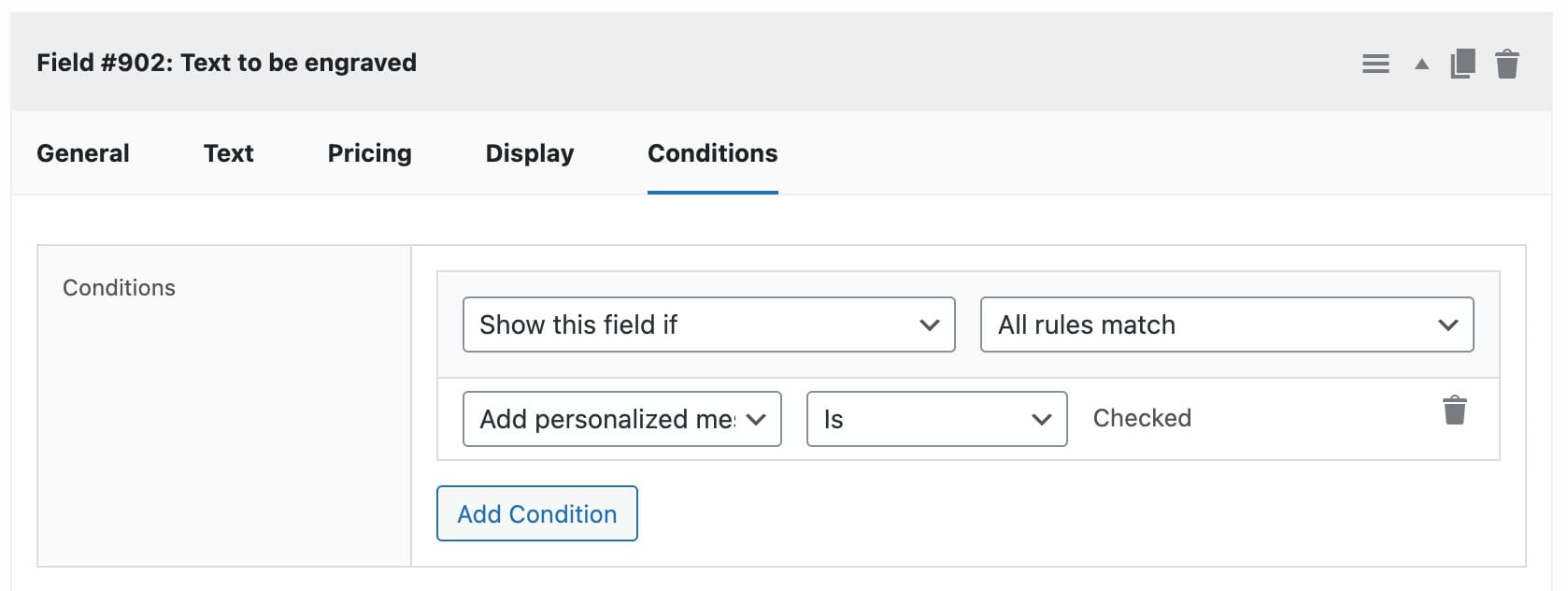Open the Pricing tab
The image size is (1568, 591).
pos(369,152)
